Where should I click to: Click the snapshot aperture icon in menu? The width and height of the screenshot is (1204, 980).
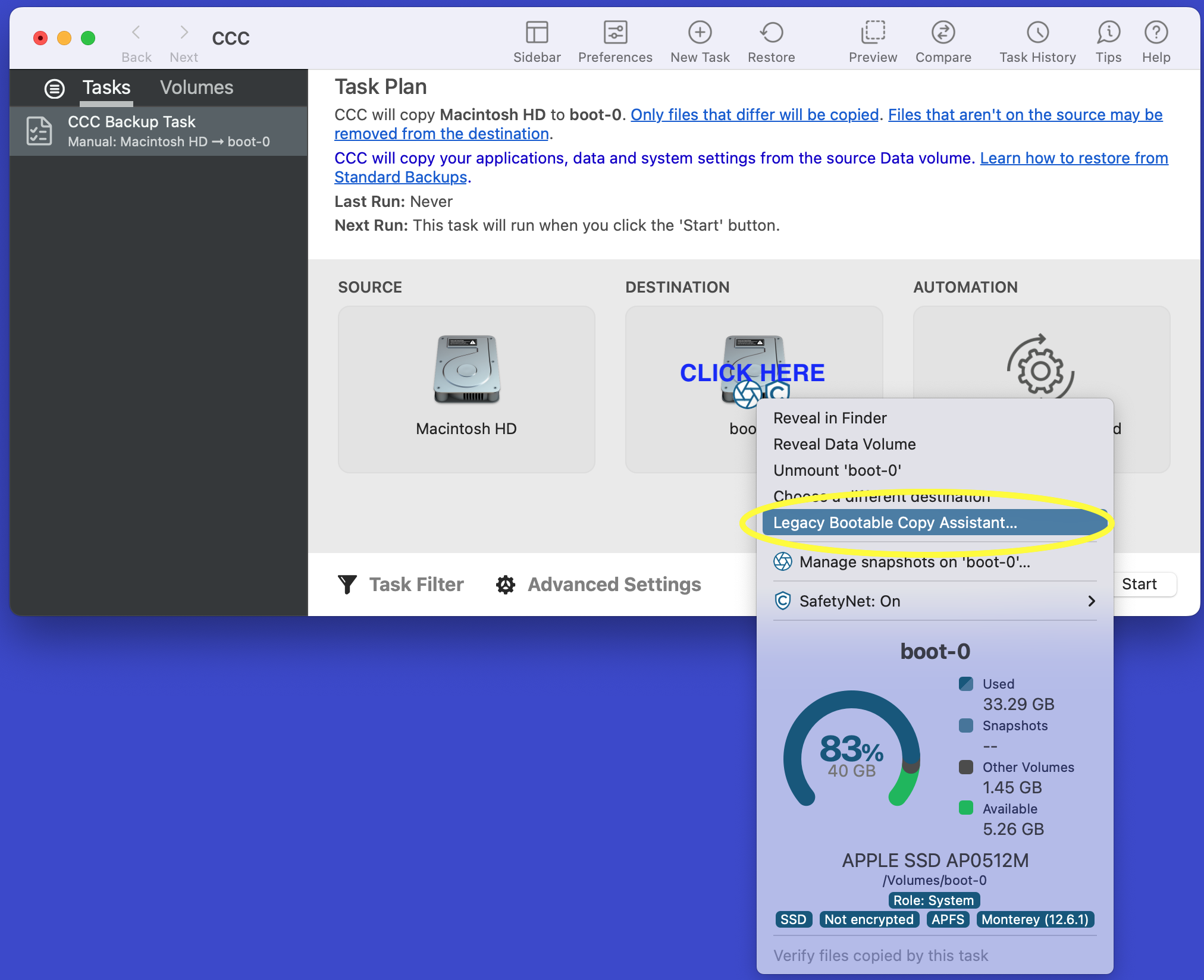coord(783,561)
